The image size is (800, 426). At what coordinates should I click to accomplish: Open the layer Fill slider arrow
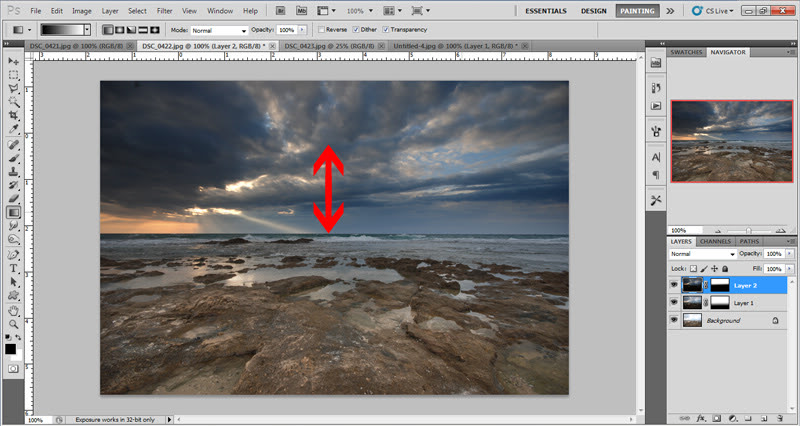click(790, 268)
